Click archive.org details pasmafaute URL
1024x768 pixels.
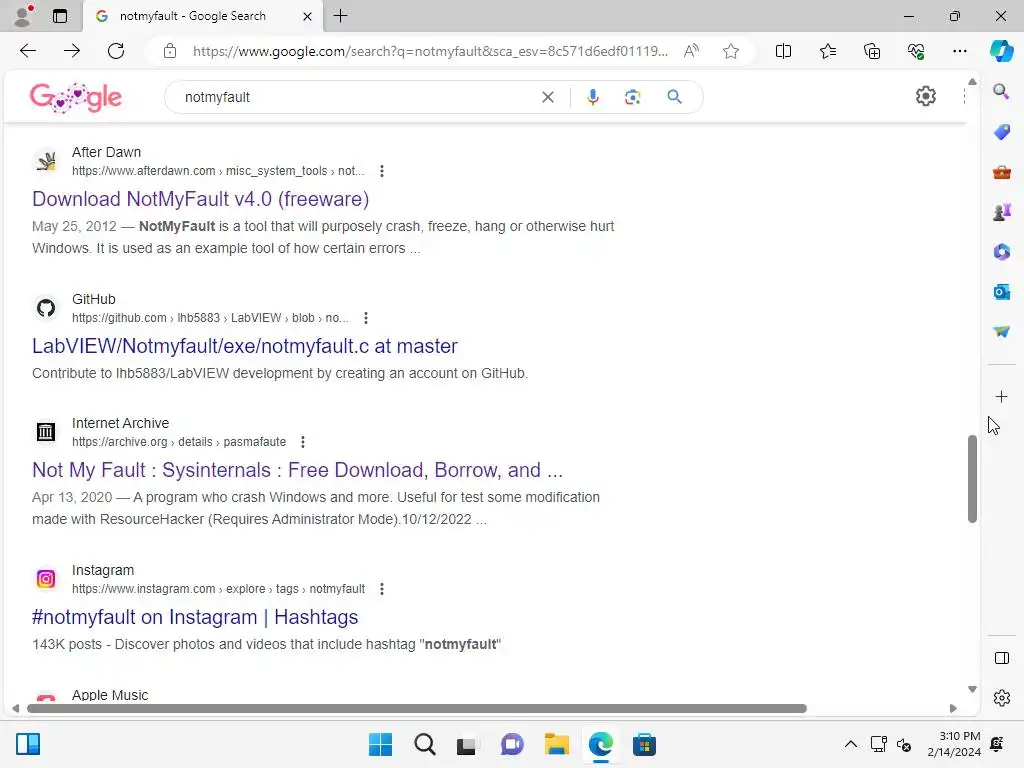tap(179, 442)
